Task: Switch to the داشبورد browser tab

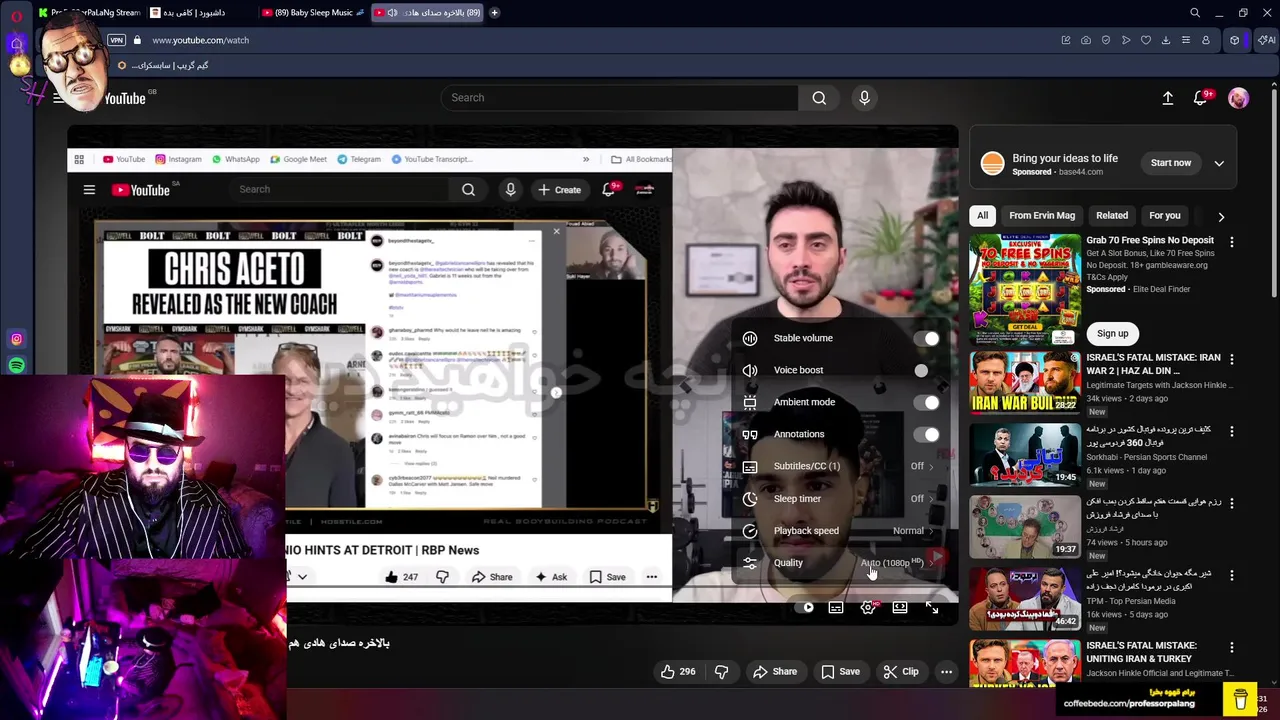Action: click(200, 13)
